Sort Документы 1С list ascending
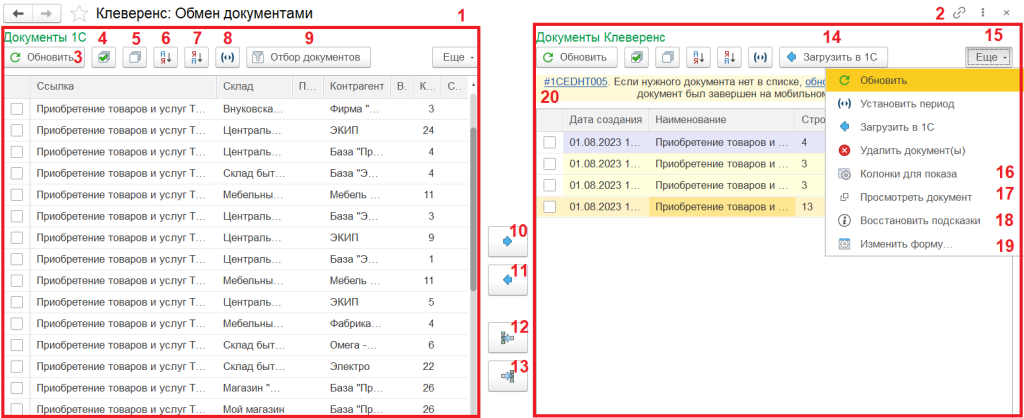Screen dimensions: 1024x418 (x=165, y=57)
